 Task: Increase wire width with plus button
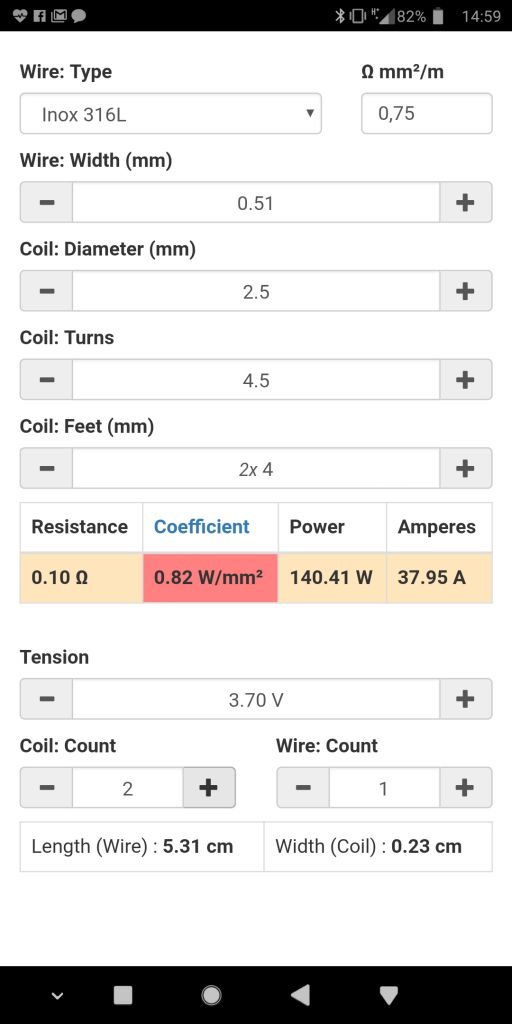465,202
